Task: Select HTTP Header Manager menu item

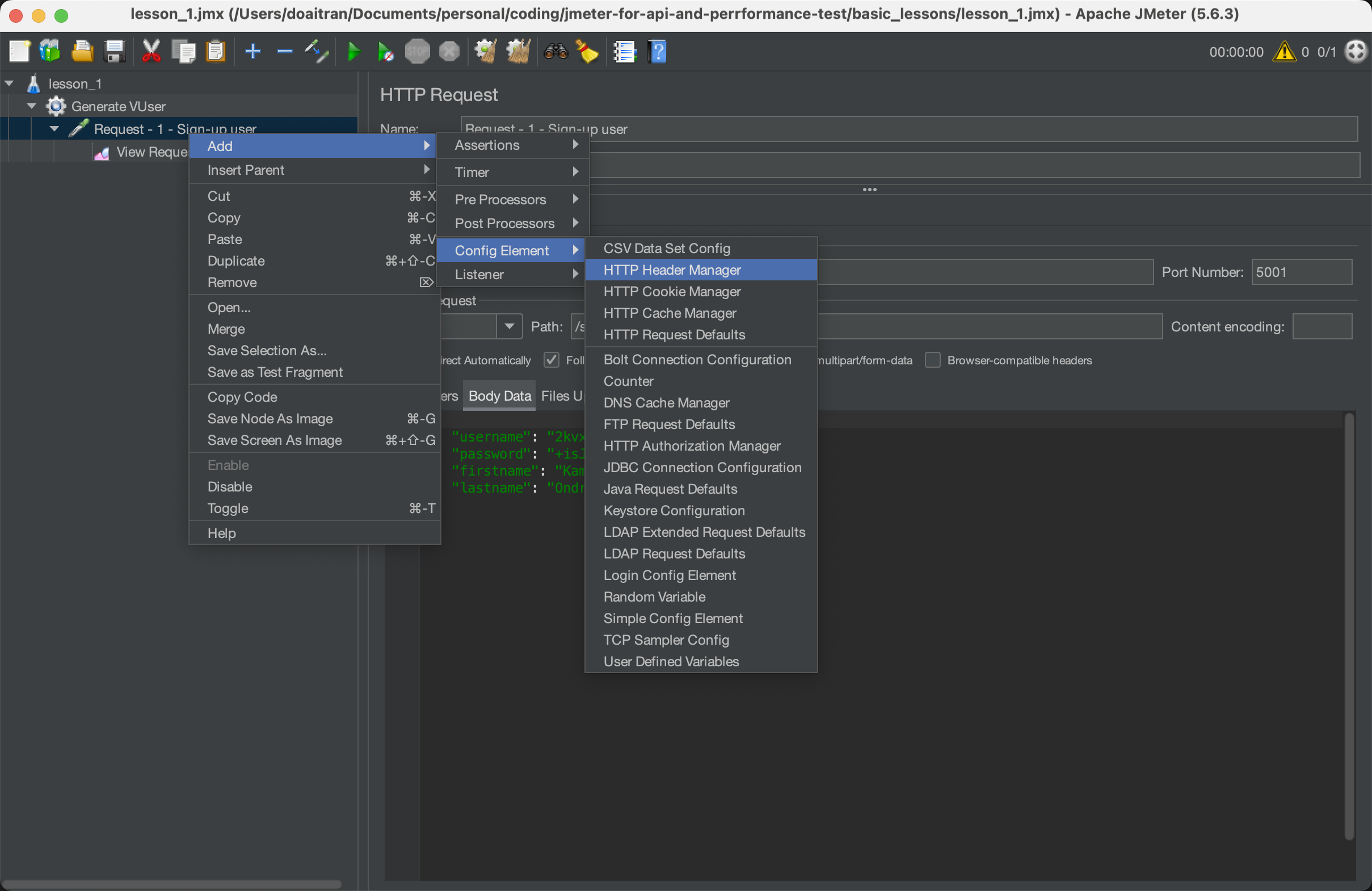Action: click(x=701, y=270)
